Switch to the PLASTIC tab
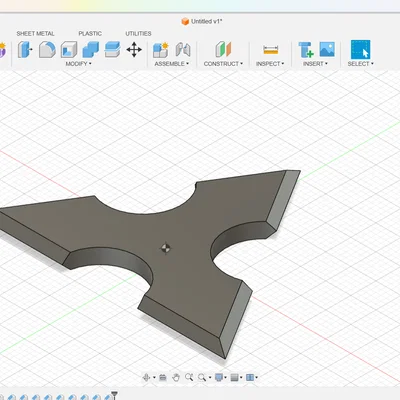This screenshot has width=400, height=400. coord(90,34)
